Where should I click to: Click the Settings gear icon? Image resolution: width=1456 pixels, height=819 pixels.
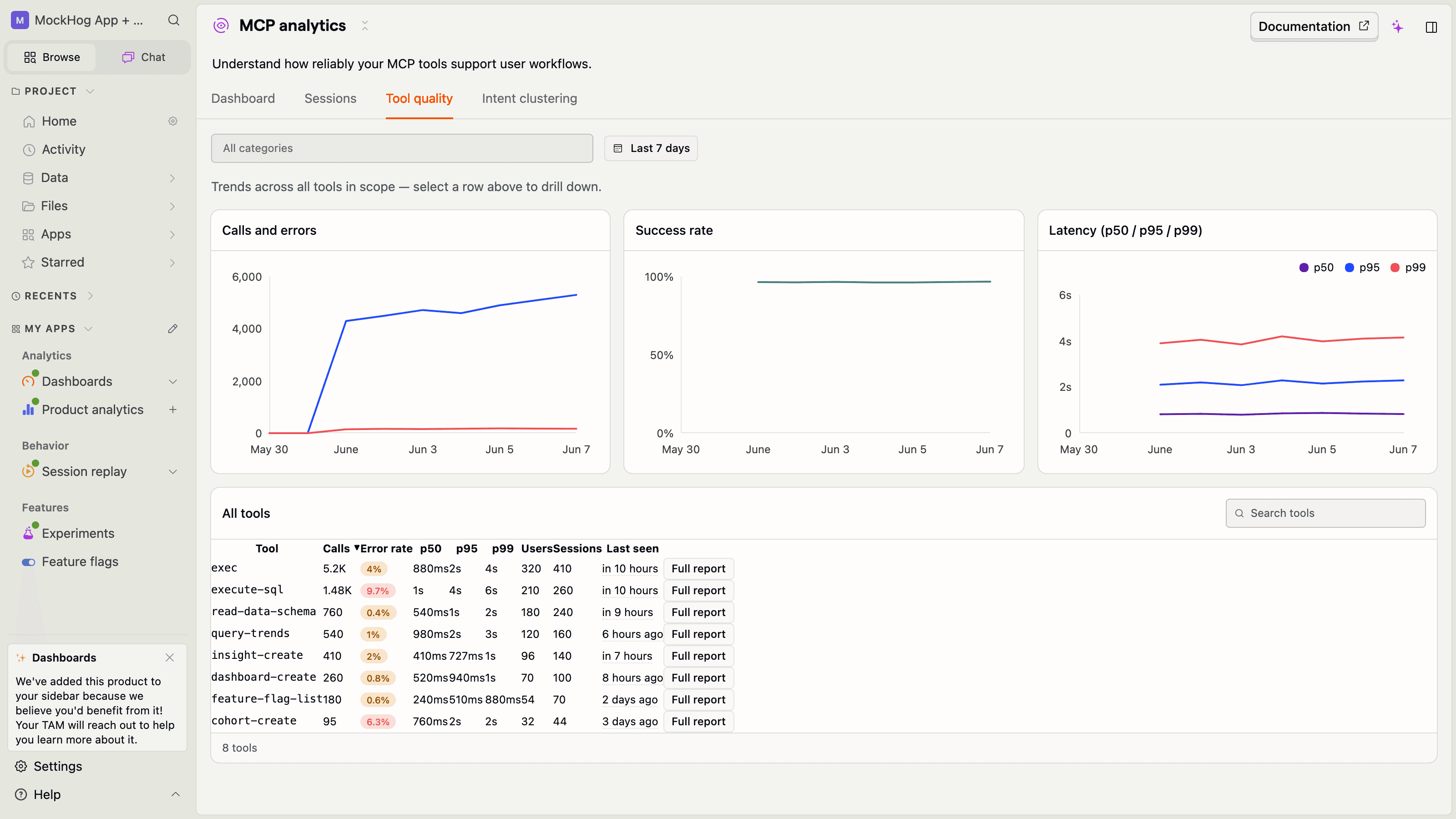point(21,766)
